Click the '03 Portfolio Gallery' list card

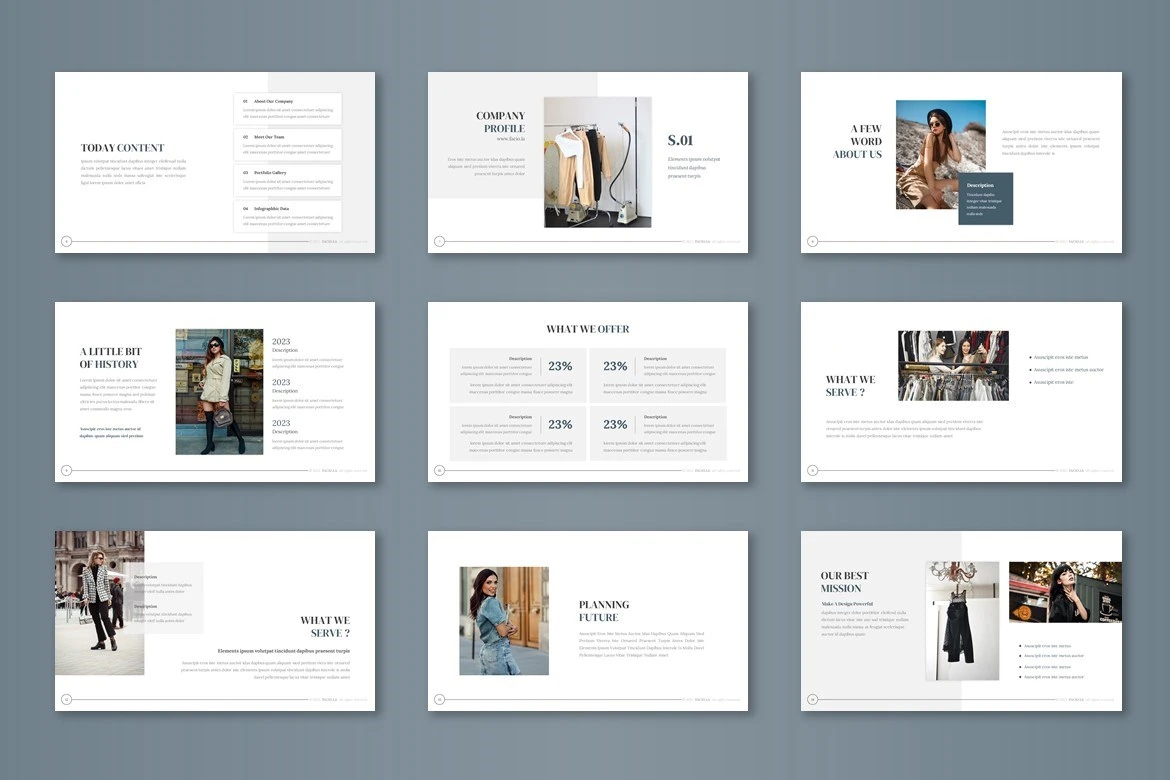[x=288, y=180]
